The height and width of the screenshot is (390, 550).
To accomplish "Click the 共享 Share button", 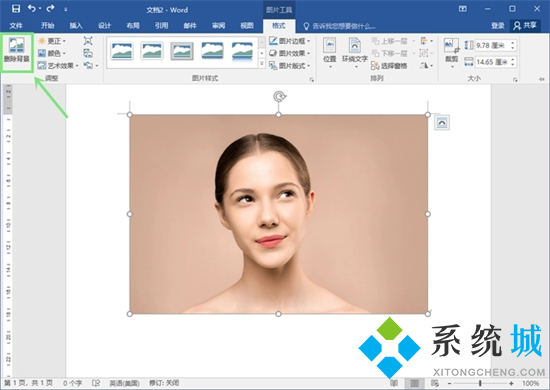I will (x=525, y=26).
